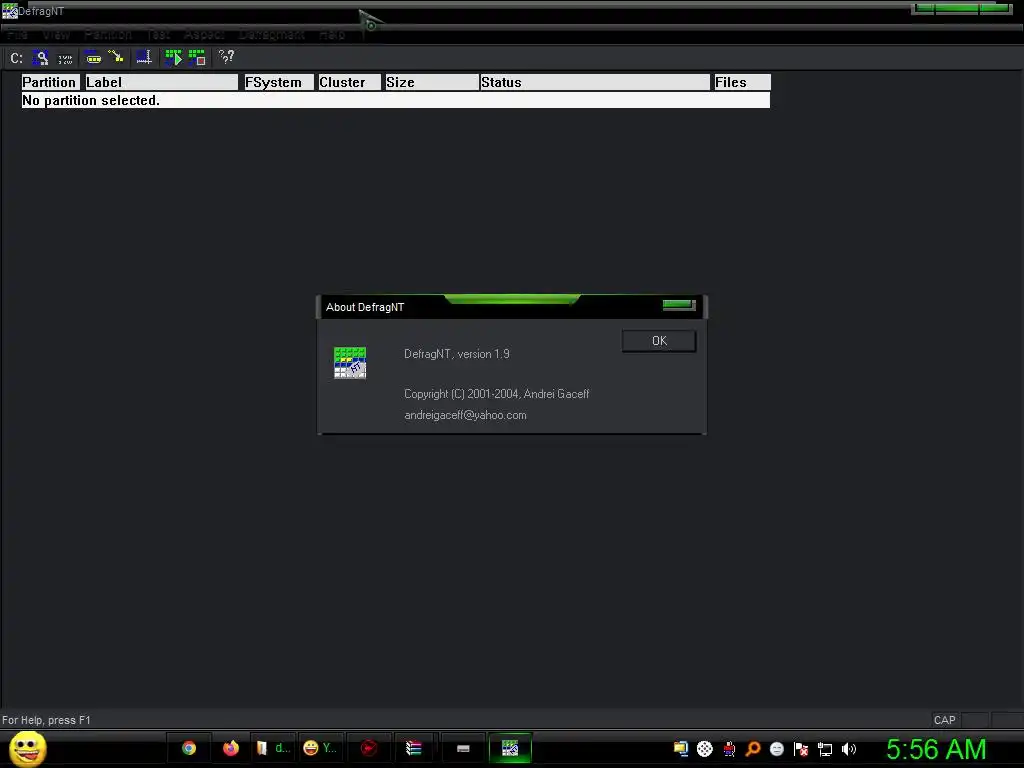Image resolution: width=1024 pixels, height=768 pixels.
Task: Click the Partition column header
Action: 50,82
